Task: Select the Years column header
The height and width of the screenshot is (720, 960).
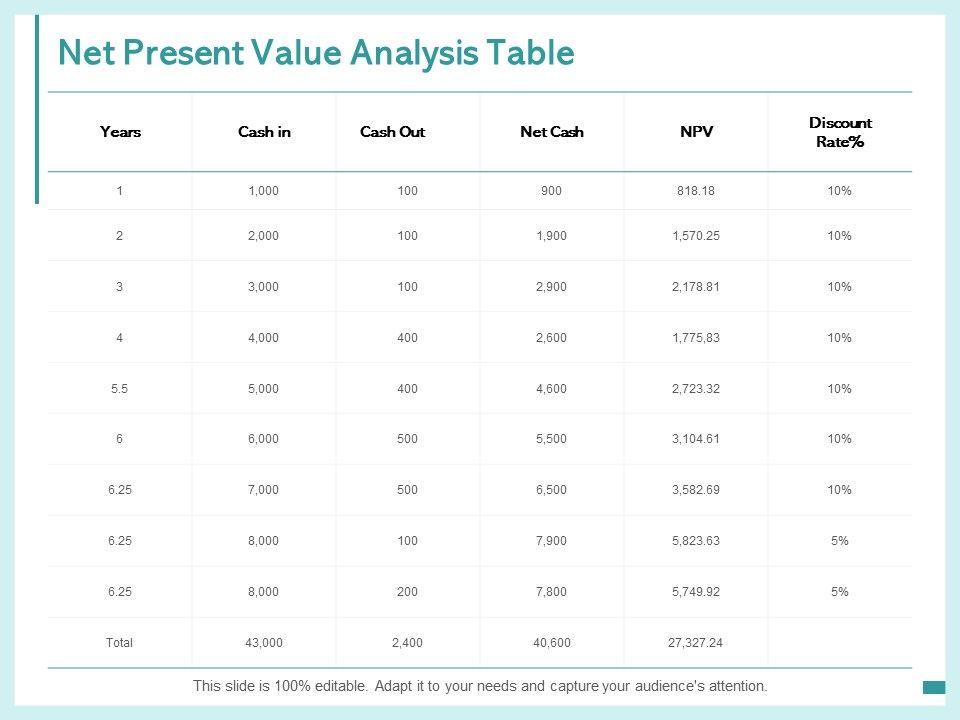Action: [x=120, y=132]
